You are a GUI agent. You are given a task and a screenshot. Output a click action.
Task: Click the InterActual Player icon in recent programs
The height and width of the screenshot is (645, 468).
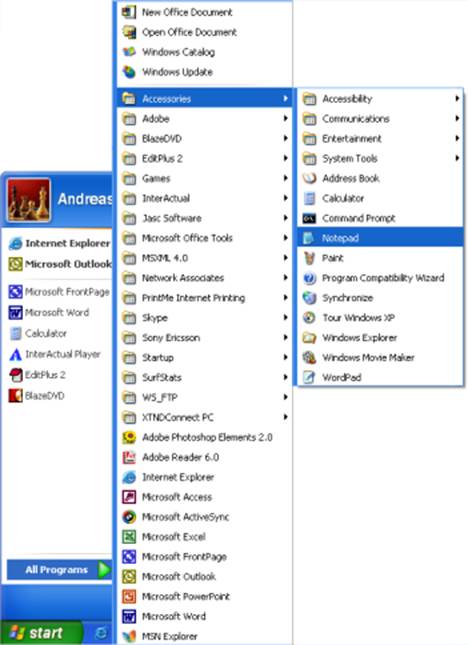tap(16, 354)
